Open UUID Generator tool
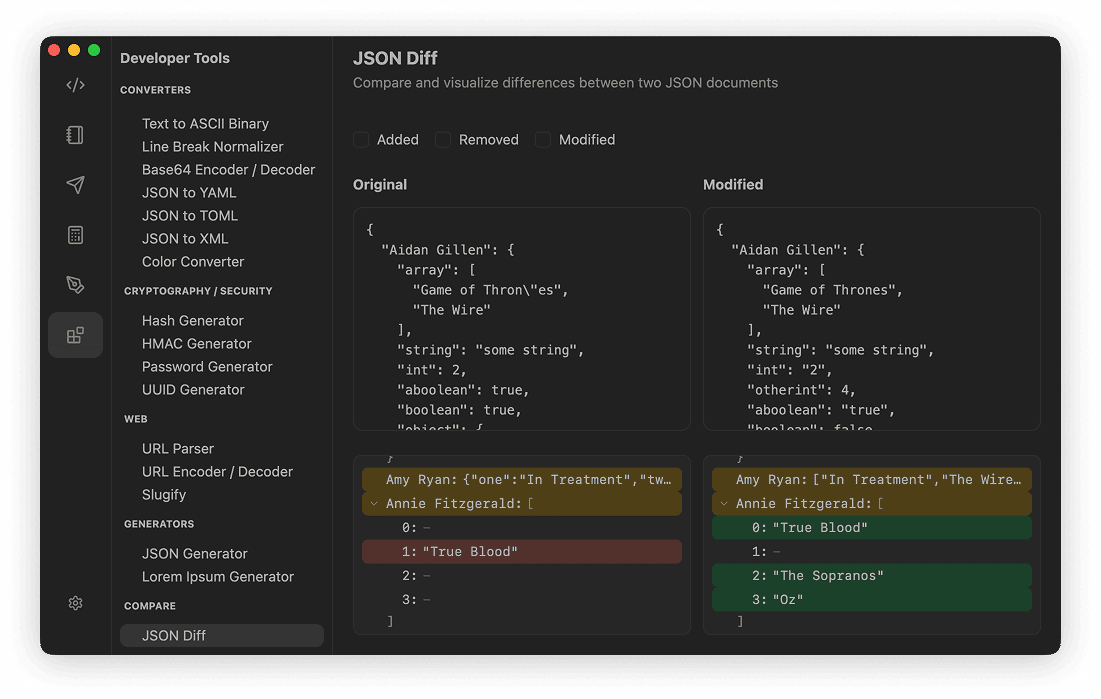The image size is (1101, 699). [x=193, y=390]
